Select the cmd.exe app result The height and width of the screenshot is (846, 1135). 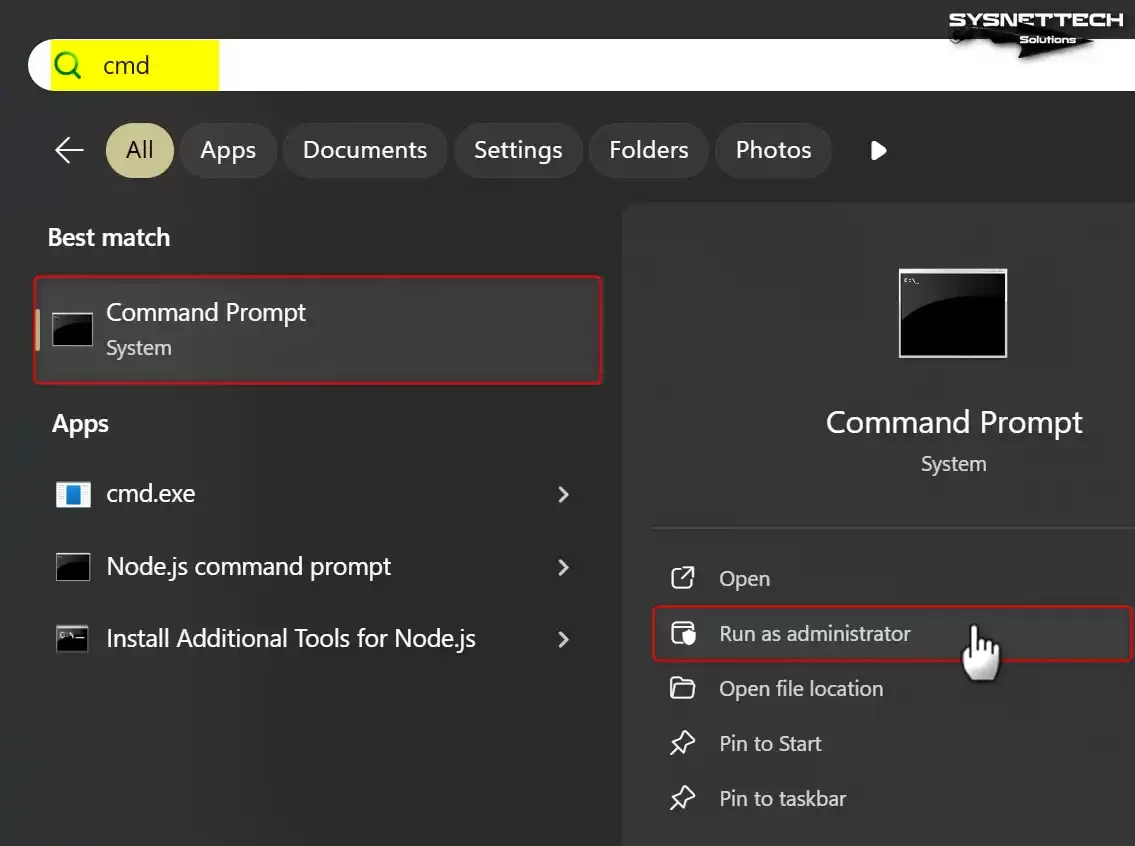click(x=318, y=494)
